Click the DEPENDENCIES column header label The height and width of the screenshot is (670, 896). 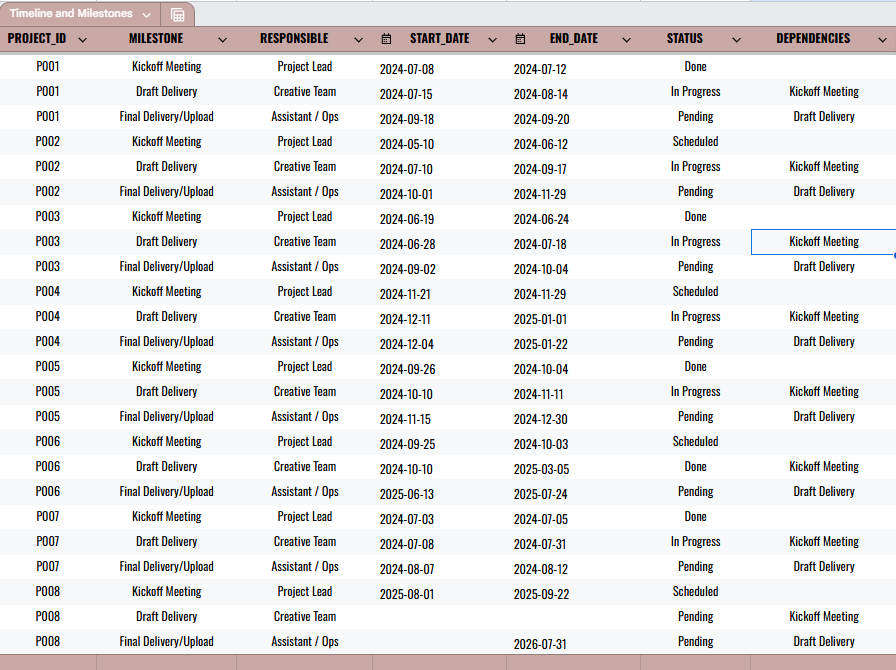[x=813, y=39]
